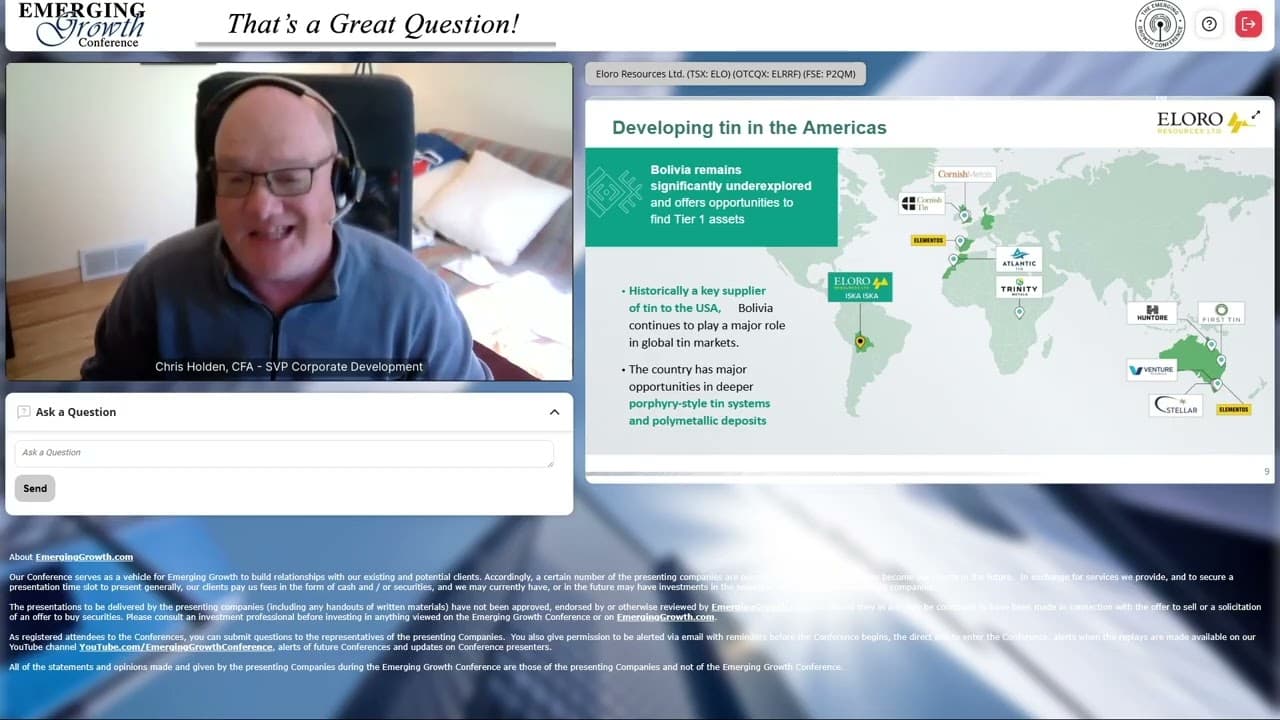The width and height of the screenshot is (1280, 720).
Task: Expand the slide to fullscreen
Action: [1256, 116]
